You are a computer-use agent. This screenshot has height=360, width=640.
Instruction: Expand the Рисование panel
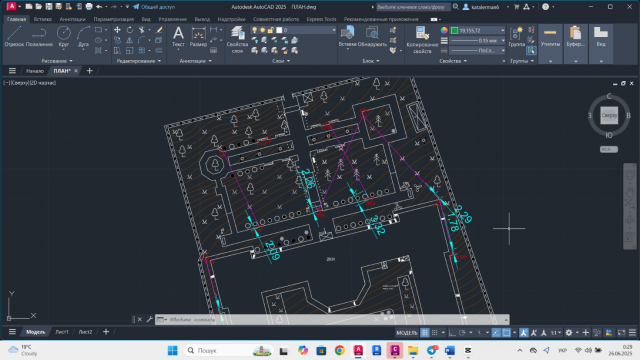tap(57, 61)
